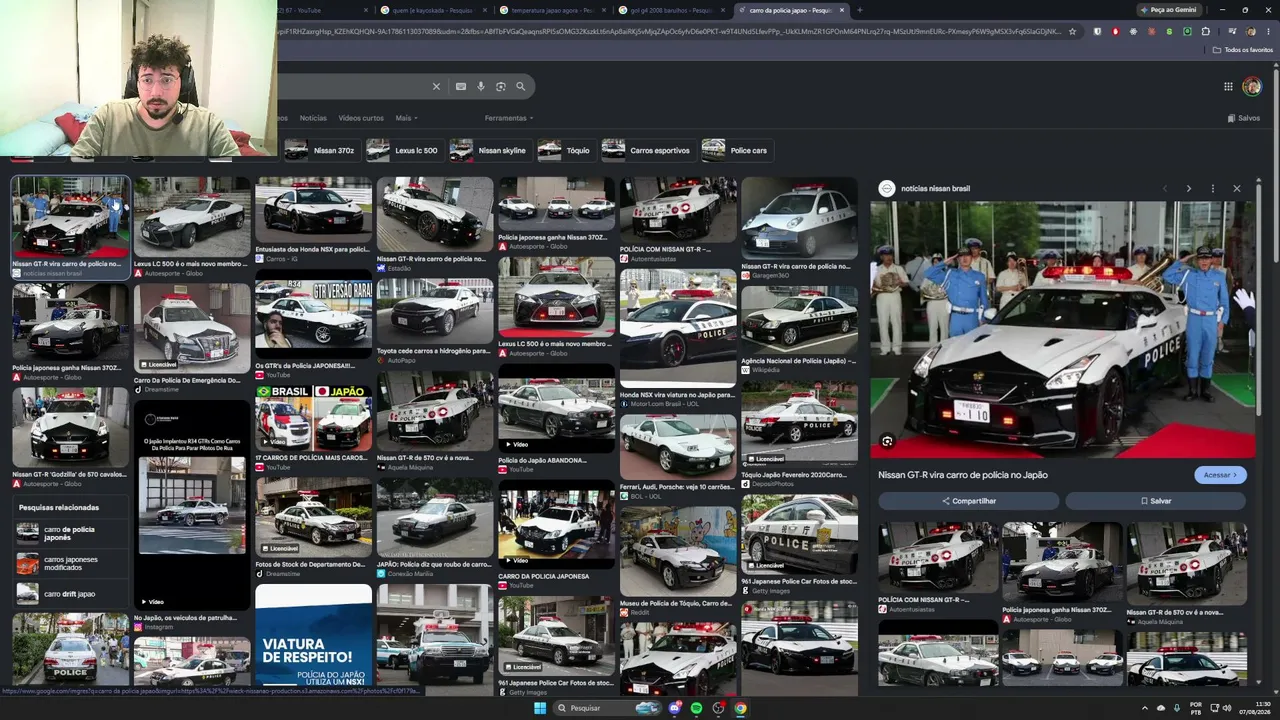Screen dimensions: 1280x720
Task: Close the carro da policia japao tab
Action: (842, 10)
